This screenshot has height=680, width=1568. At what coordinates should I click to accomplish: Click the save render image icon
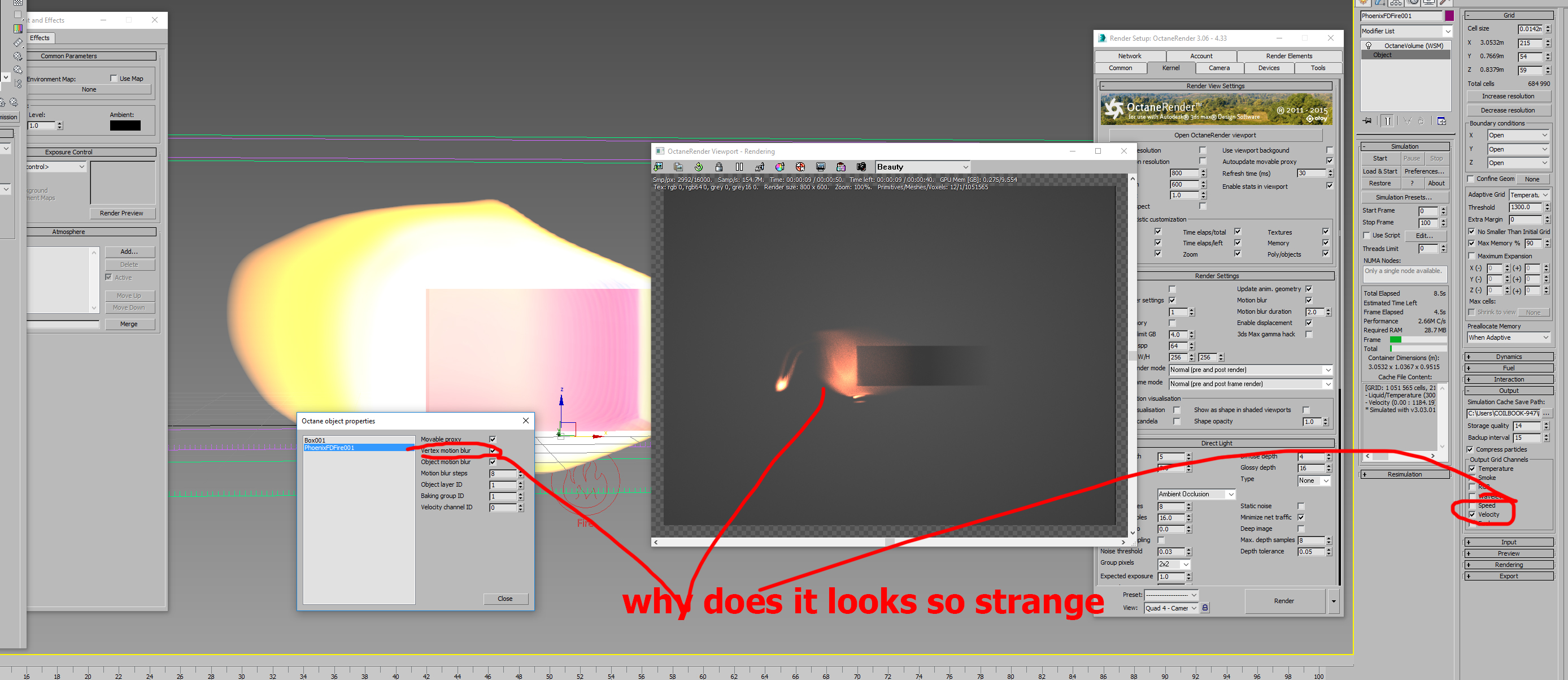tap(658, 167)
